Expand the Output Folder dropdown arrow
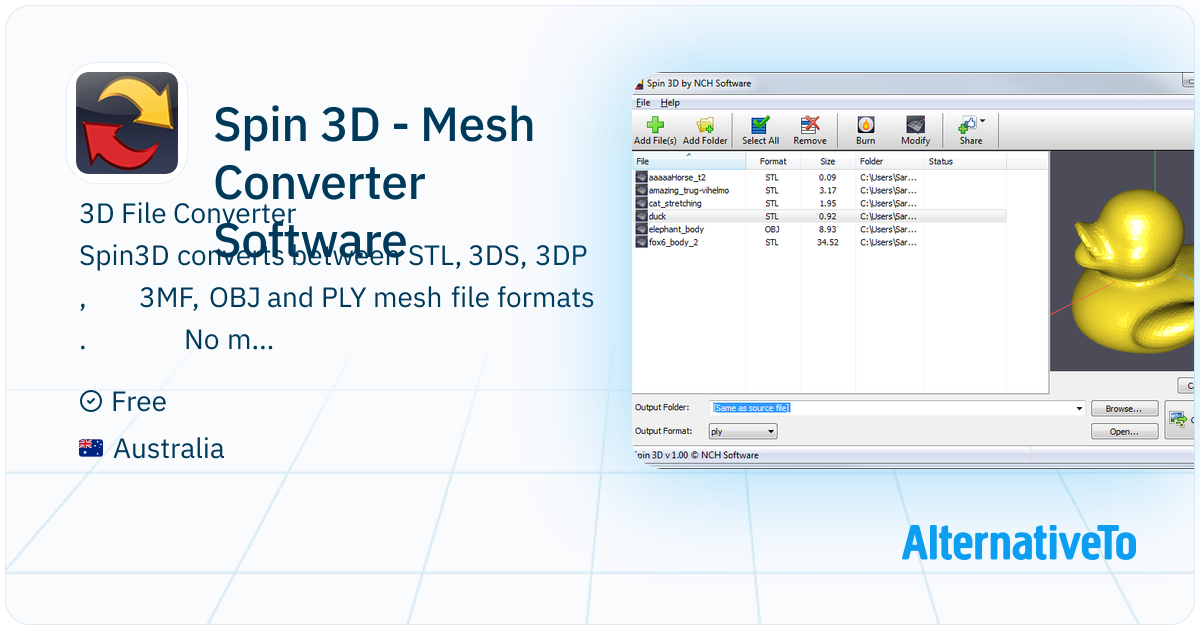Image resolution: width=1200 pixels, height=630 pixels. point(1080,408)
